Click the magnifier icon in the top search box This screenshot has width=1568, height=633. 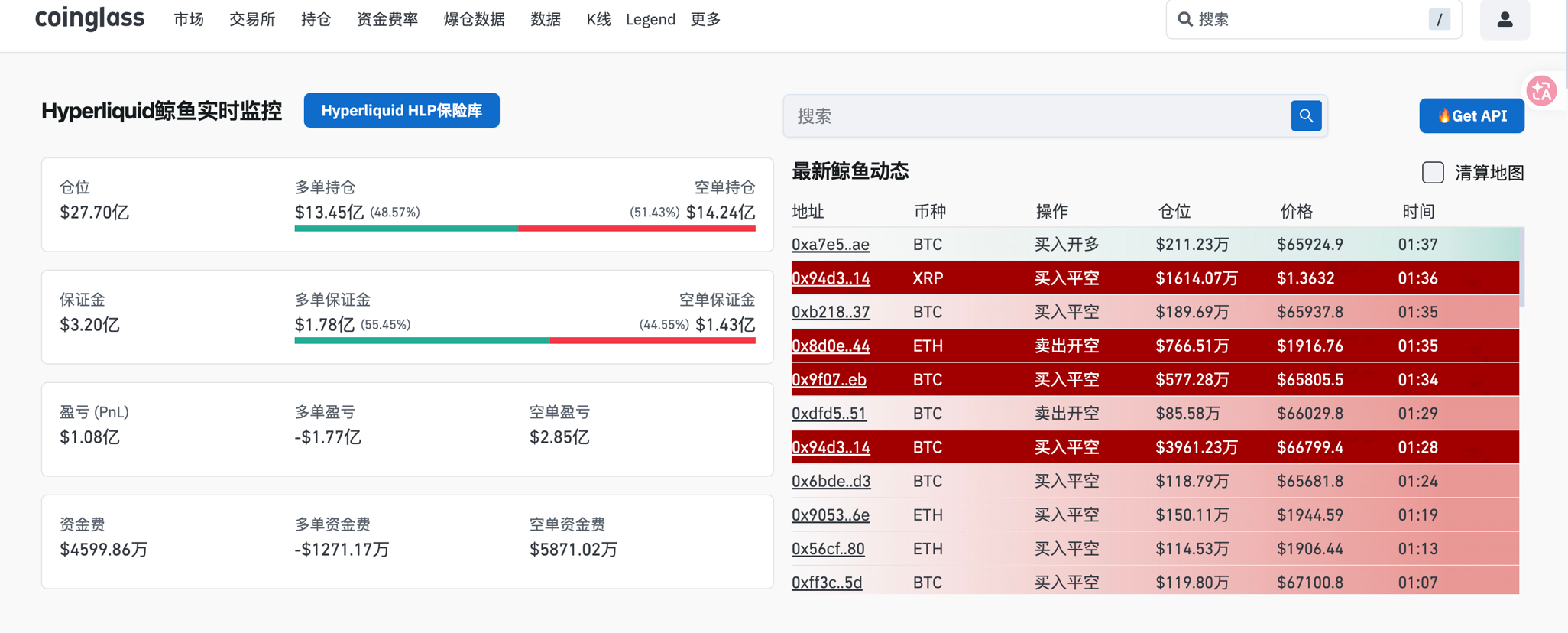pyautogui.click(x=1185, y=19)
